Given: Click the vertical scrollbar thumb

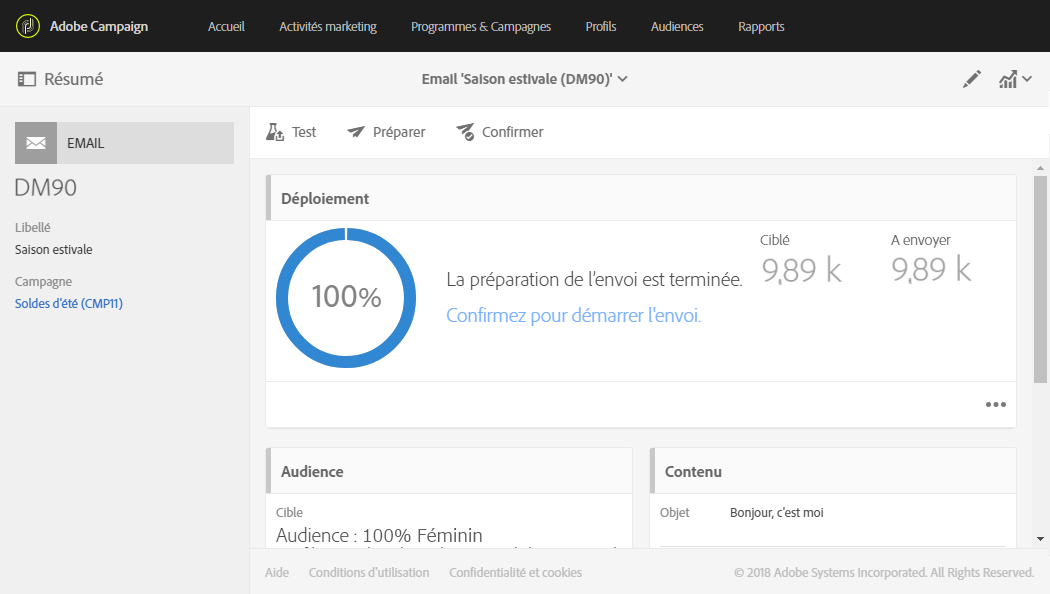Looking at the screenshot, I should pyautogui.click(x=1040, y=279).
